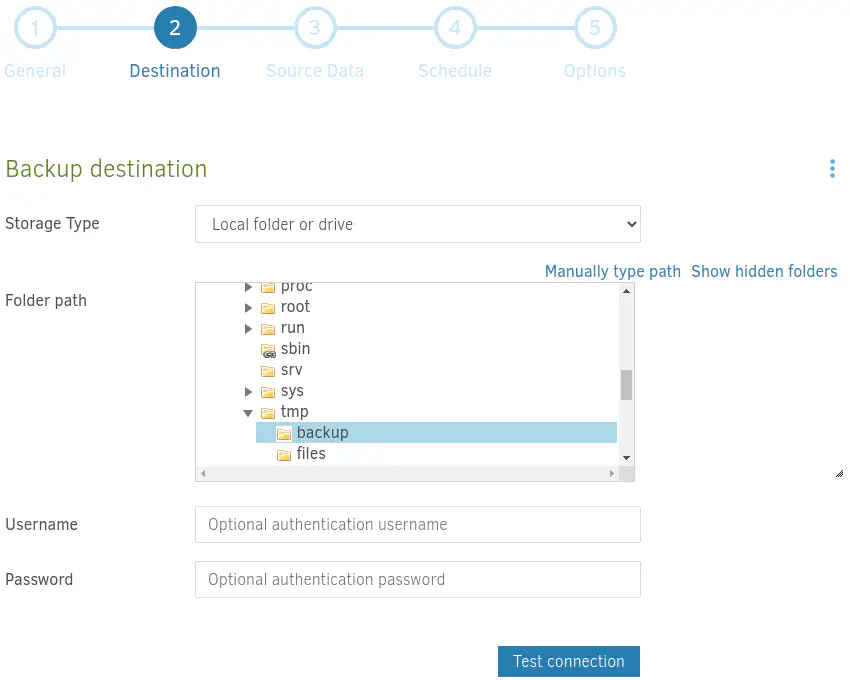The height and width of the screenshot is (680, 850).
Task: Expand the sys folder
Action: (249, 392)
